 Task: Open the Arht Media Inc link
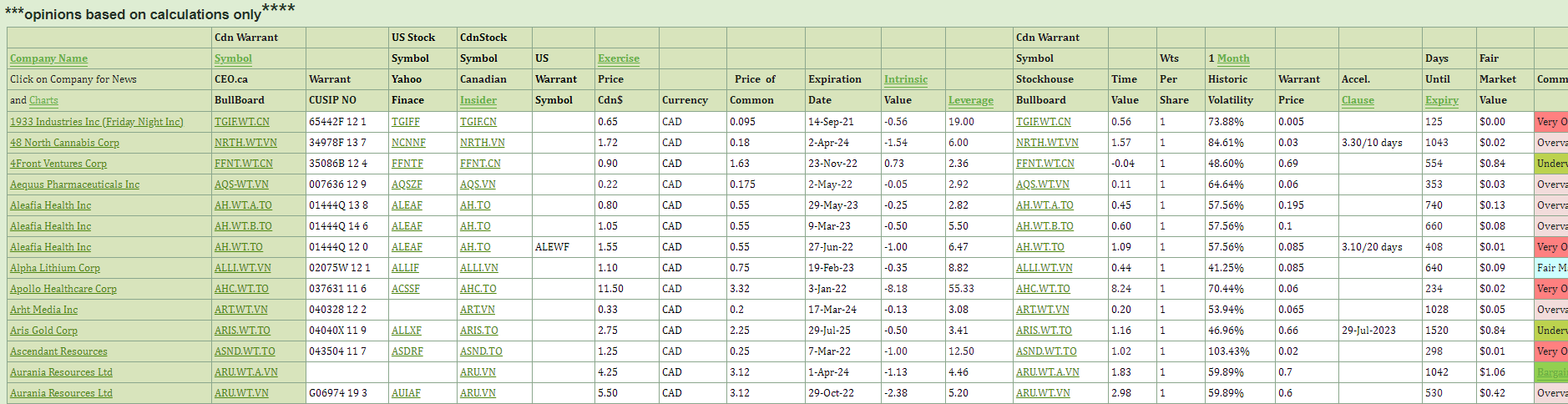(43, 310)
